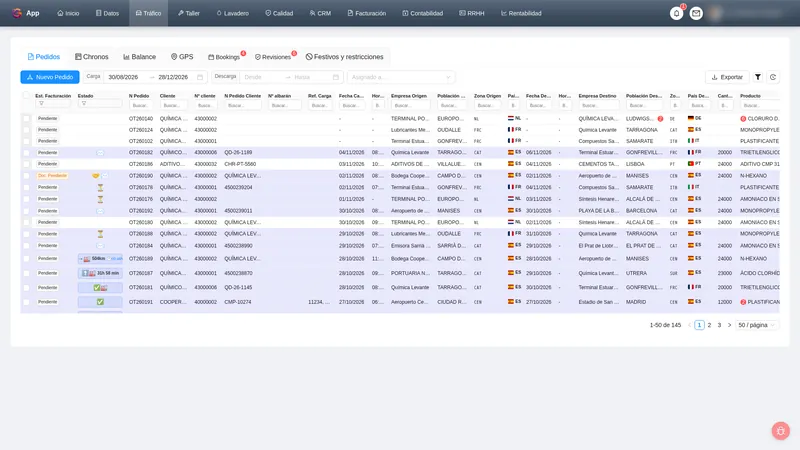
Task: Click green check status icon in row OT260191
Action: (100, 302)
